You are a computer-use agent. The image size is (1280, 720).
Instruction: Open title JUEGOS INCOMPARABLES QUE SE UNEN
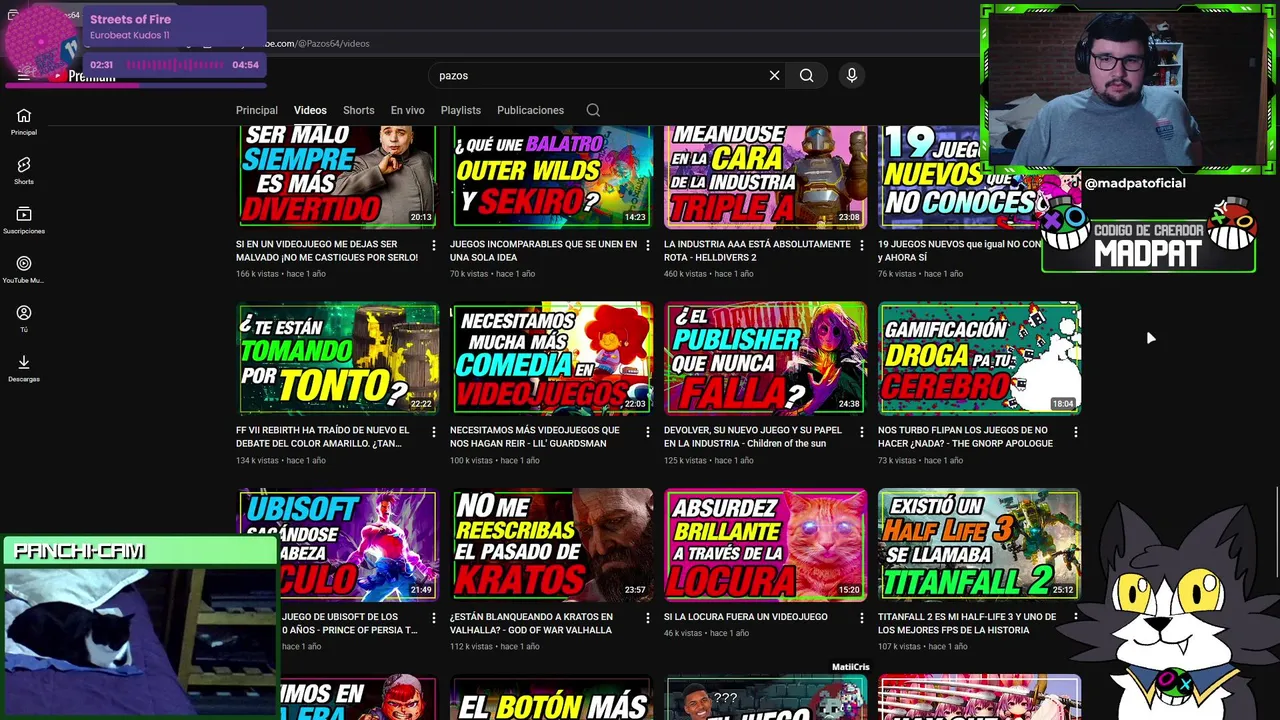[x=543, y=250]
